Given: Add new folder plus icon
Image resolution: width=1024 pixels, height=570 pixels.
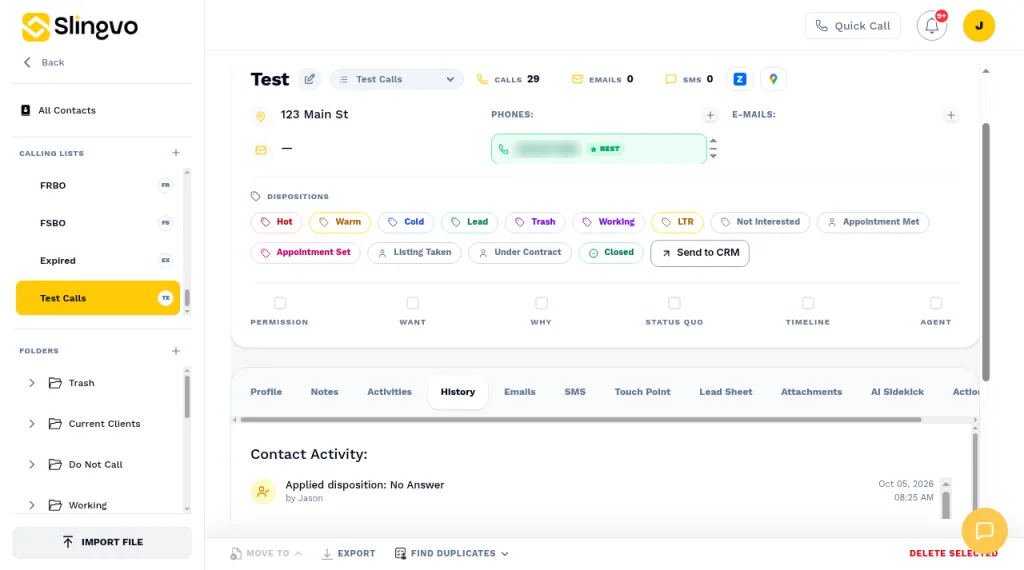Looking at the screenshot, I should pos(176,351).
